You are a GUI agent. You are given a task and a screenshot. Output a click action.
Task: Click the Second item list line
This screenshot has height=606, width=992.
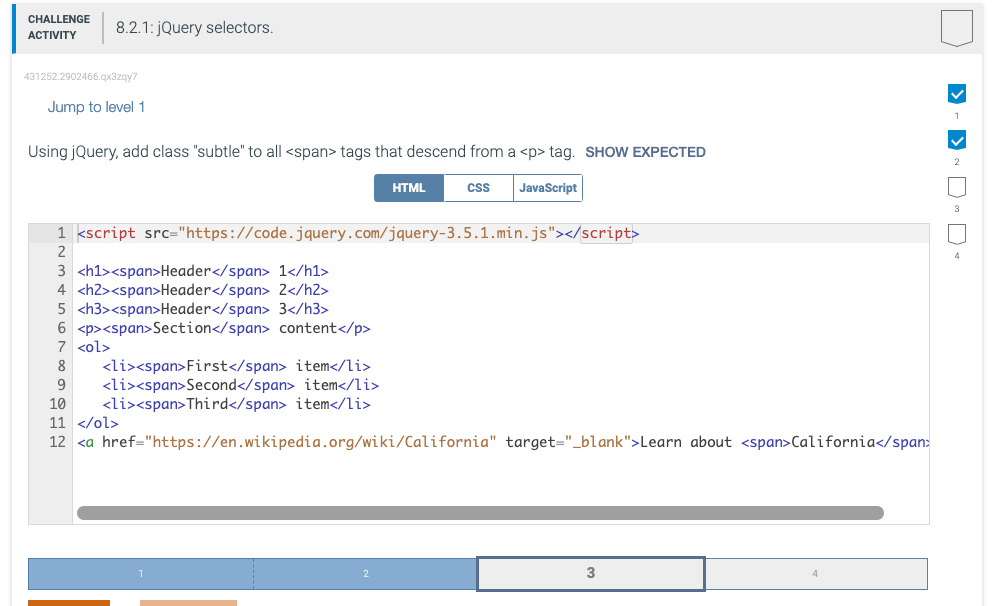click(240, 385)
